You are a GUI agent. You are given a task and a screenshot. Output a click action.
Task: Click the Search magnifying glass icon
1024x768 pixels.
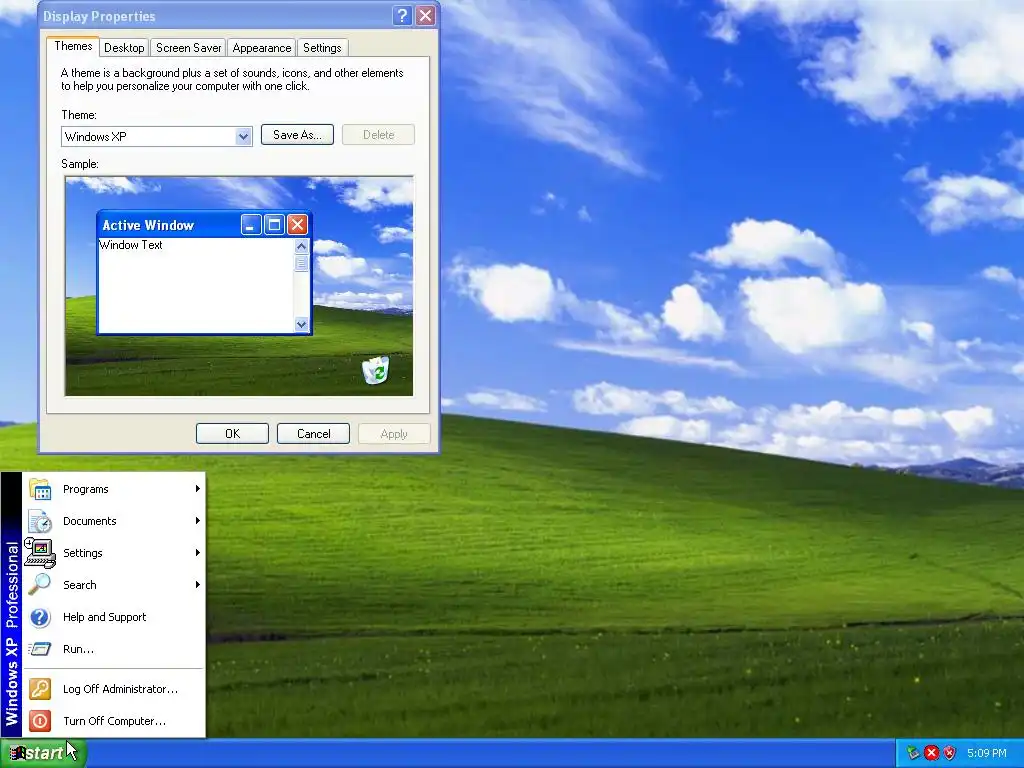tap(40, 584)
